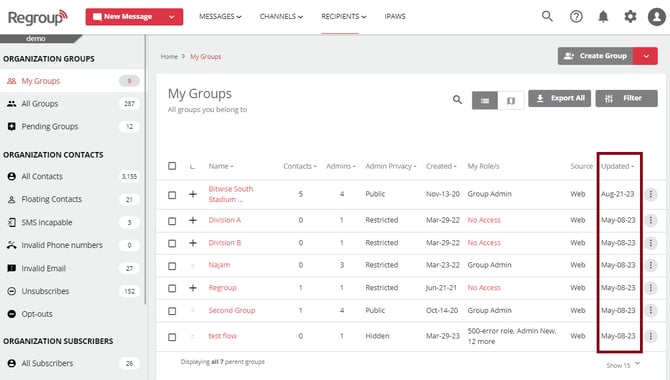Viewport: 670px width, 380px height.
Task: Sort by Updated column
Action: pyautogui.click(x=617, y=166)
